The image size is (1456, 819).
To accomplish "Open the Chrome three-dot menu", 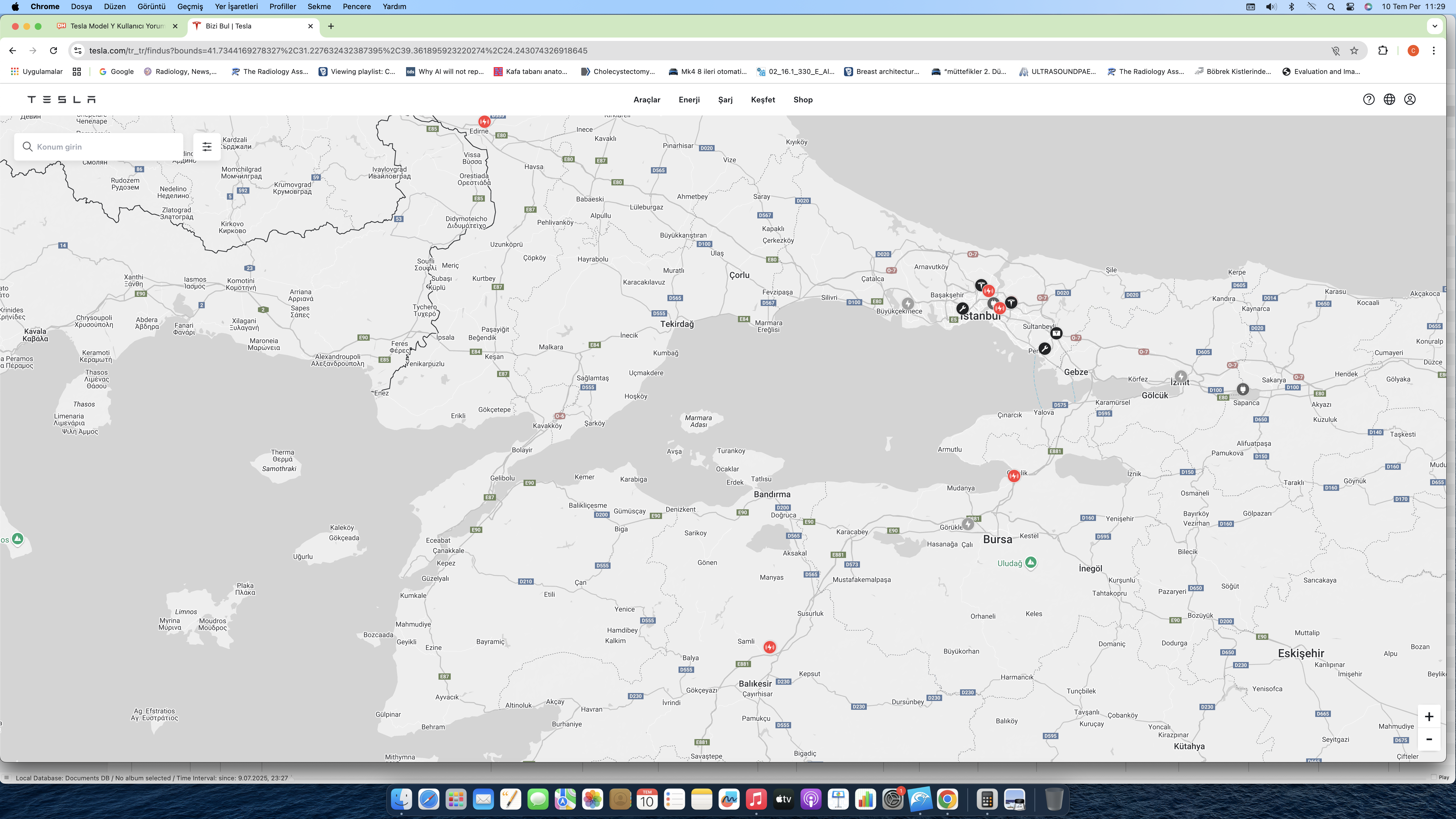I will tap(1433, 50).
